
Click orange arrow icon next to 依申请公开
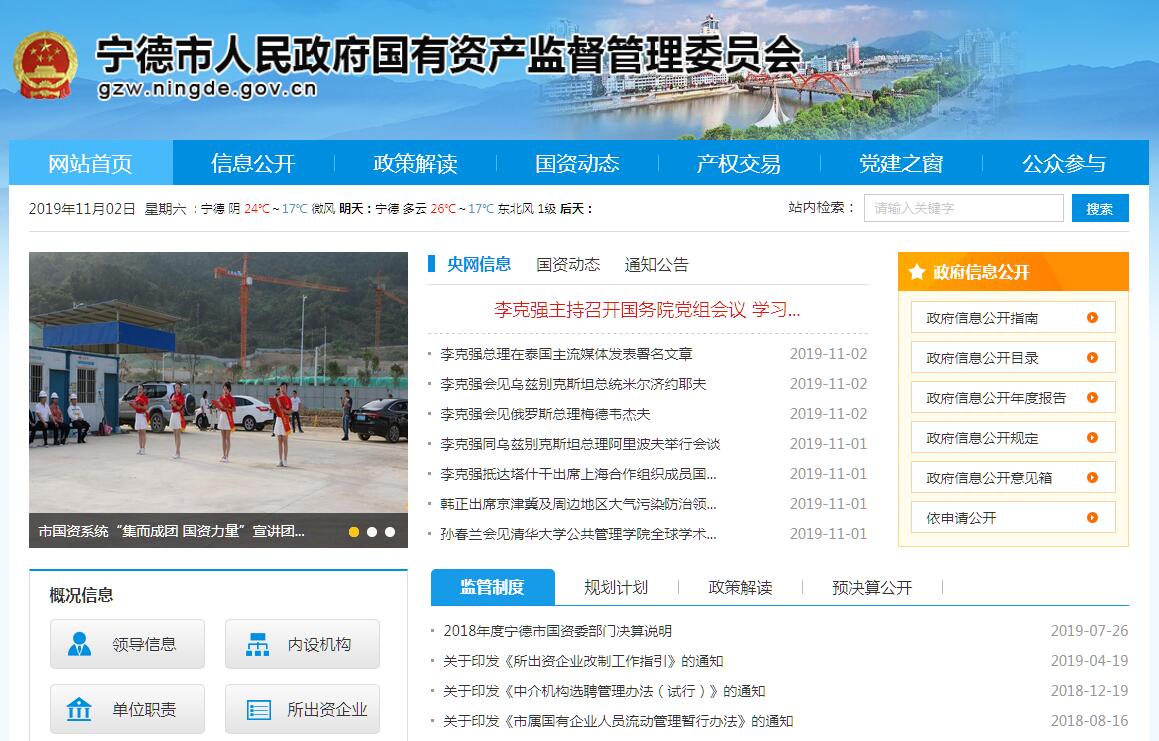pyautogui.click(x=1092, y=518)
